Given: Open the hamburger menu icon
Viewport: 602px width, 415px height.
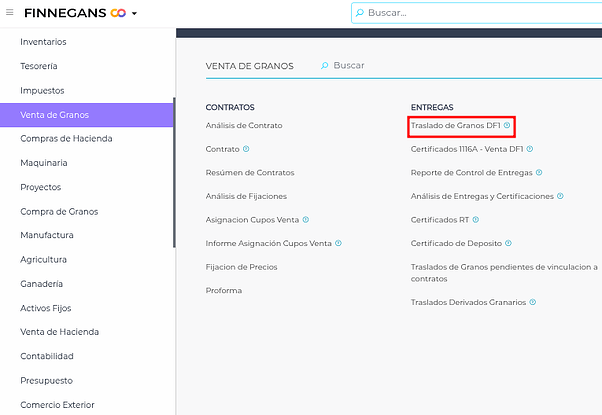Looking at the screenshot, I should [10, 13].
